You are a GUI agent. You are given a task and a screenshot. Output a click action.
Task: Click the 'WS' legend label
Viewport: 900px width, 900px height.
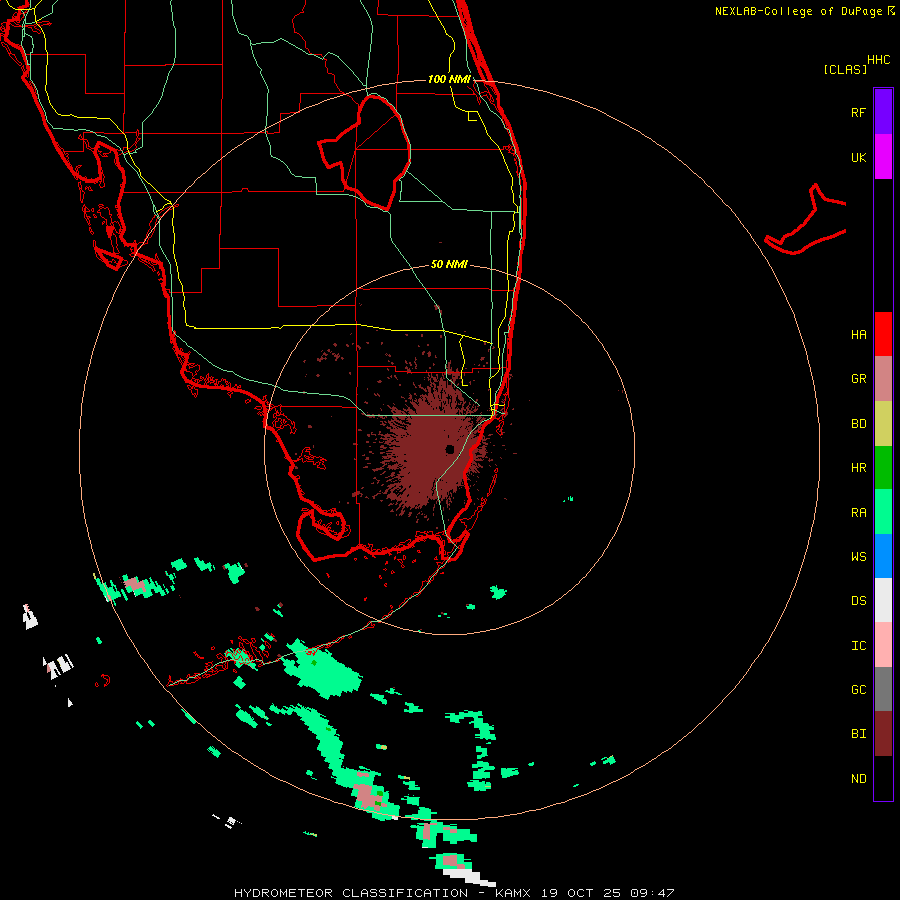pyautogui.click(x=858, y=557)
